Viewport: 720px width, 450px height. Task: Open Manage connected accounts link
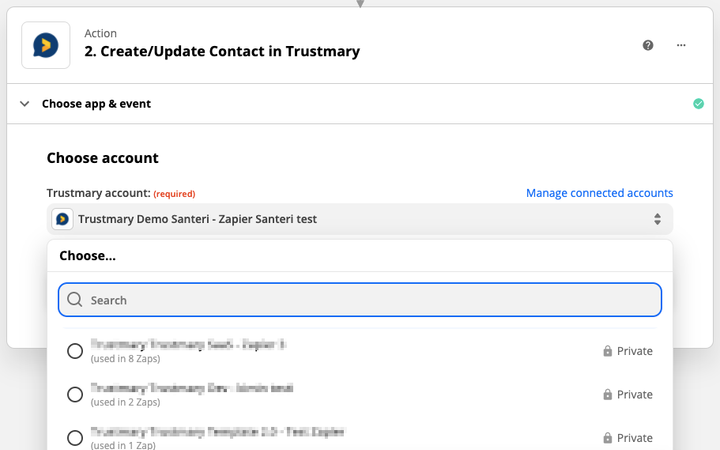[599, 193]
